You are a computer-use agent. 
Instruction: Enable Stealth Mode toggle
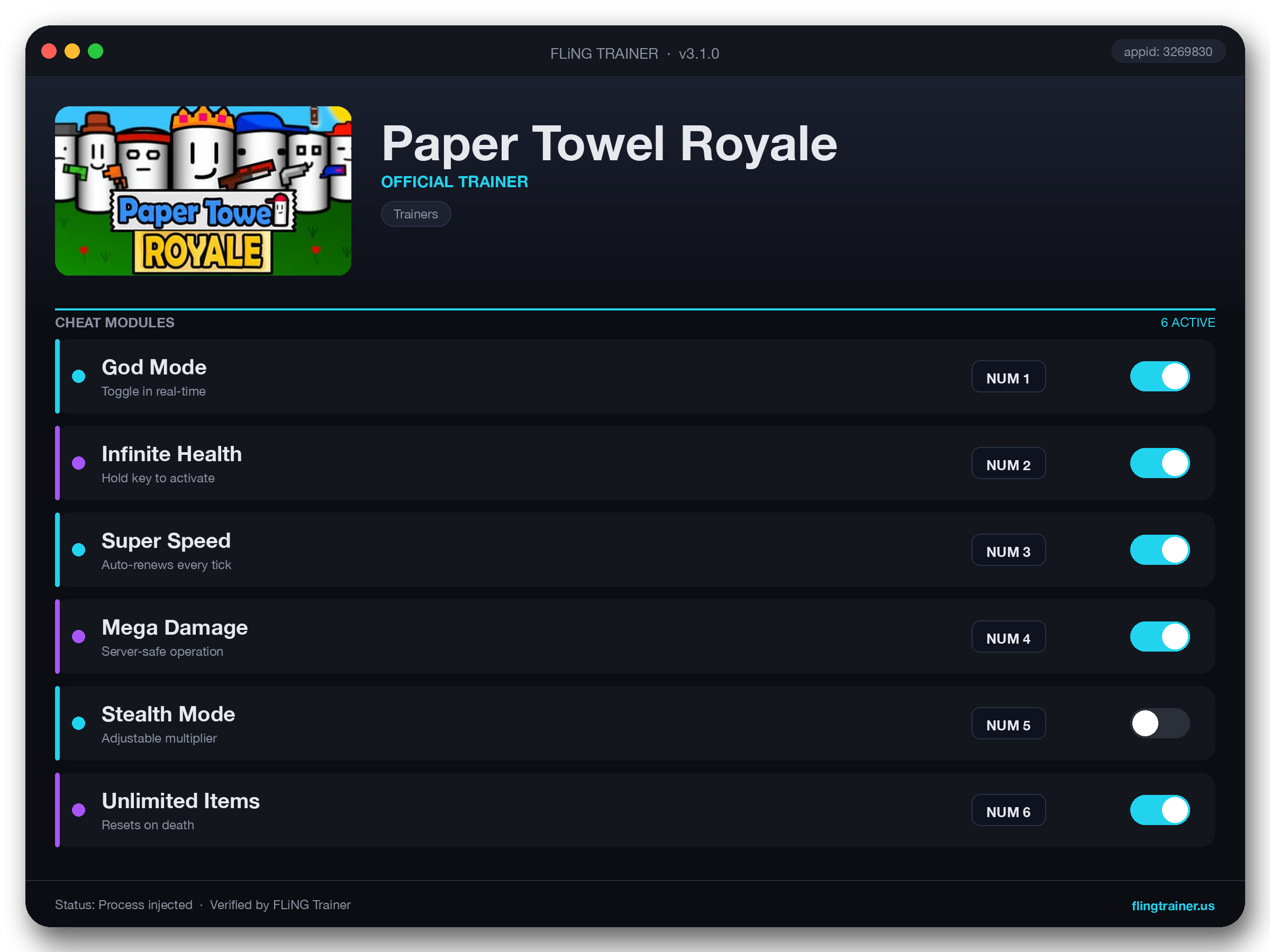pos(1160,723)
